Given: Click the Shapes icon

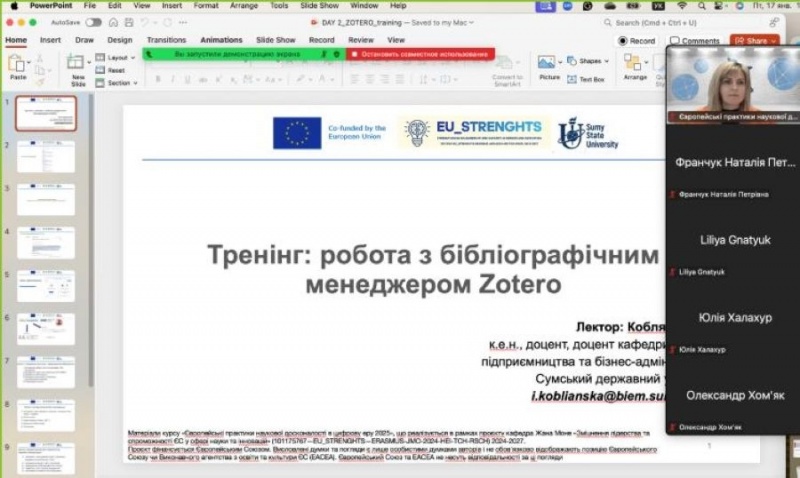Looking at the screenshot, I should pos(572,61).
